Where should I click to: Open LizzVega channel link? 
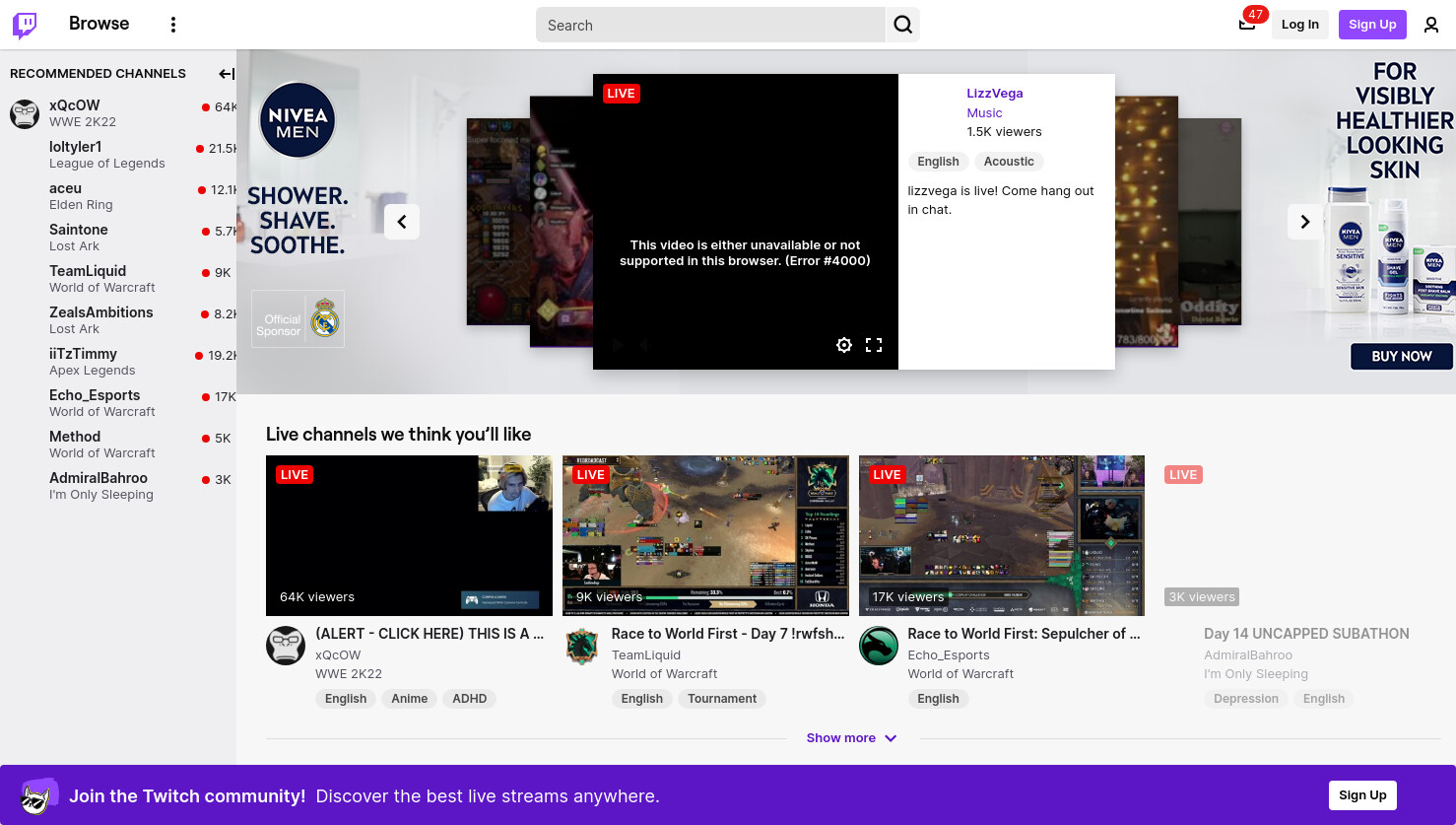tap(995, 94)
